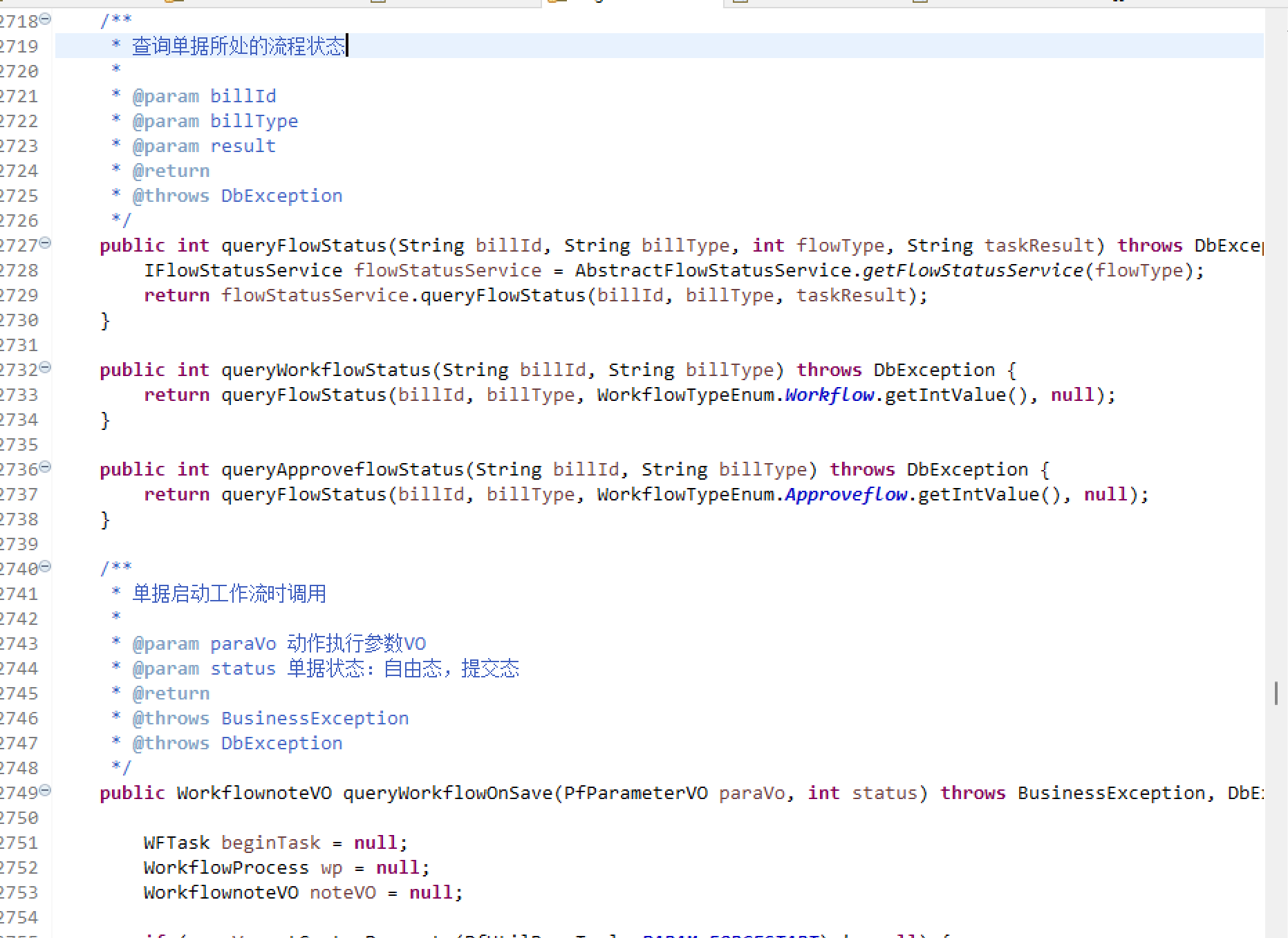Click the 'noteVO' variable on line 2753
Image resolution: width=1288 pixels, height=938 pixels.
(342, 892)
